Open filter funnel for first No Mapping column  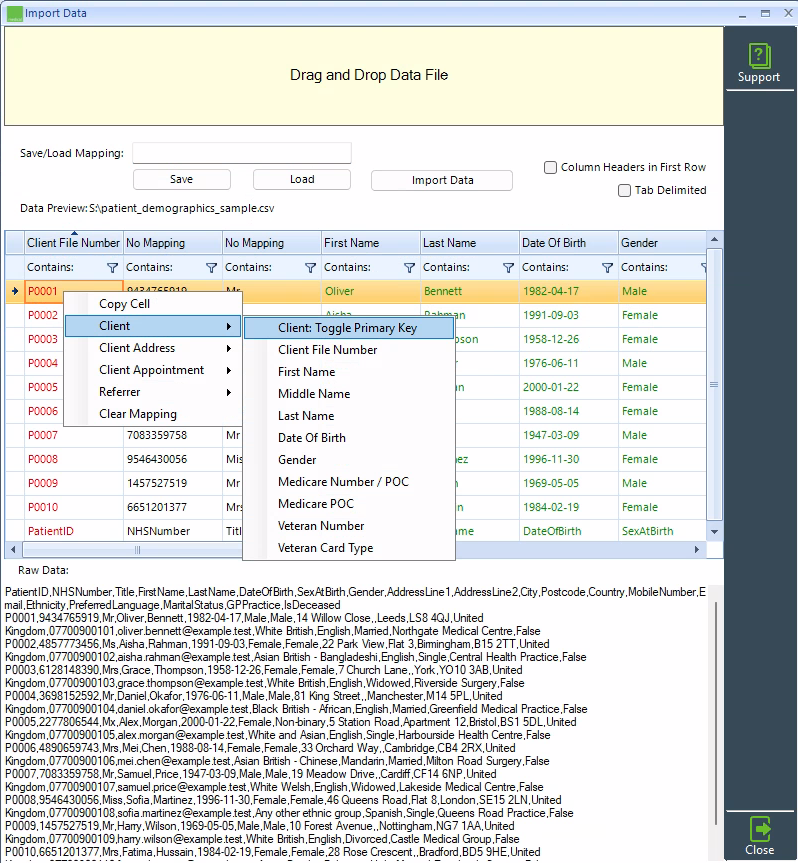click(x=211, y=267)
